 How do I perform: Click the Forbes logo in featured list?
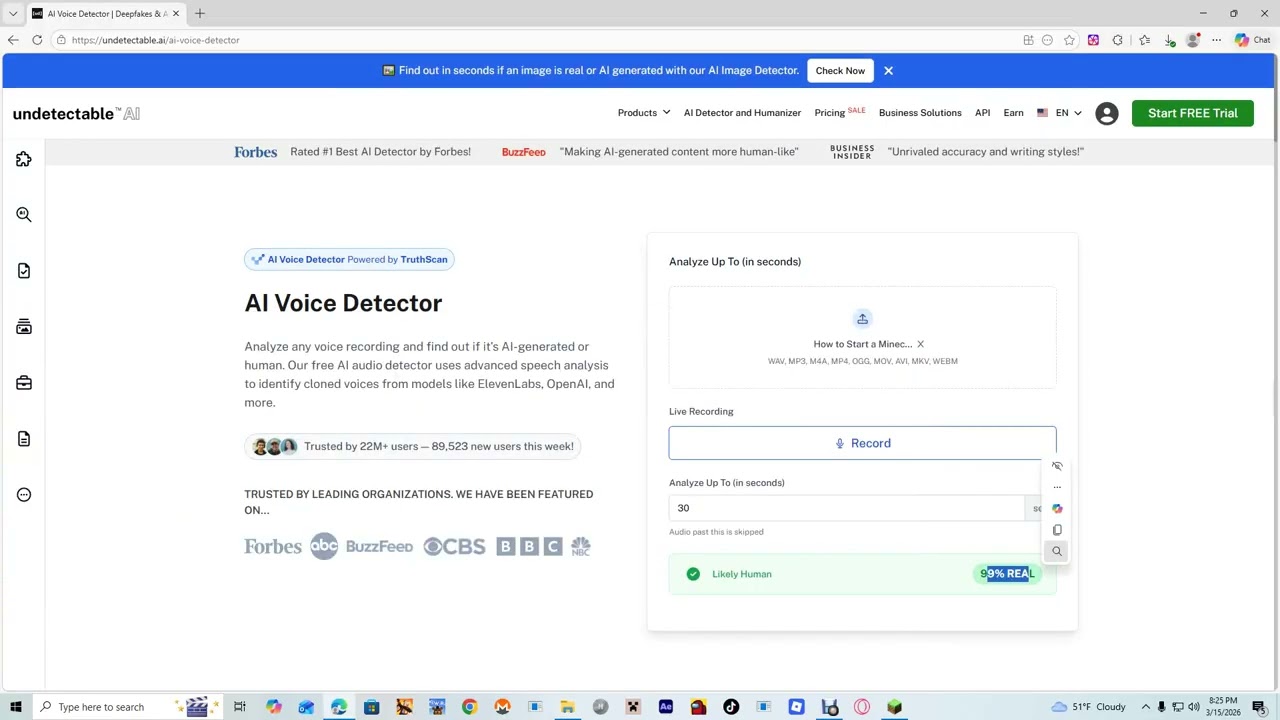coord(273,546)
